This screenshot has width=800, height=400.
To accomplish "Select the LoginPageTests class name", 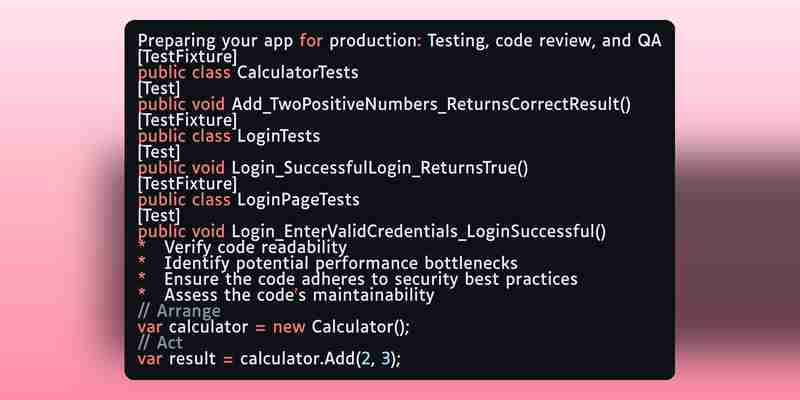I will [298, 199].
